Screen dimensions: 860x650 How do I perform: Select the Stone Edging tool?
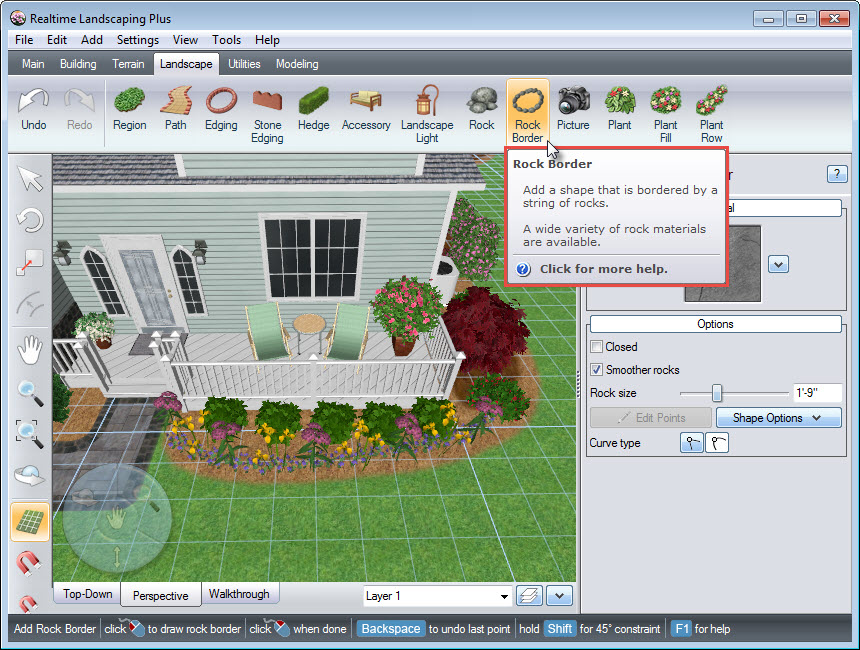[267, 115]
